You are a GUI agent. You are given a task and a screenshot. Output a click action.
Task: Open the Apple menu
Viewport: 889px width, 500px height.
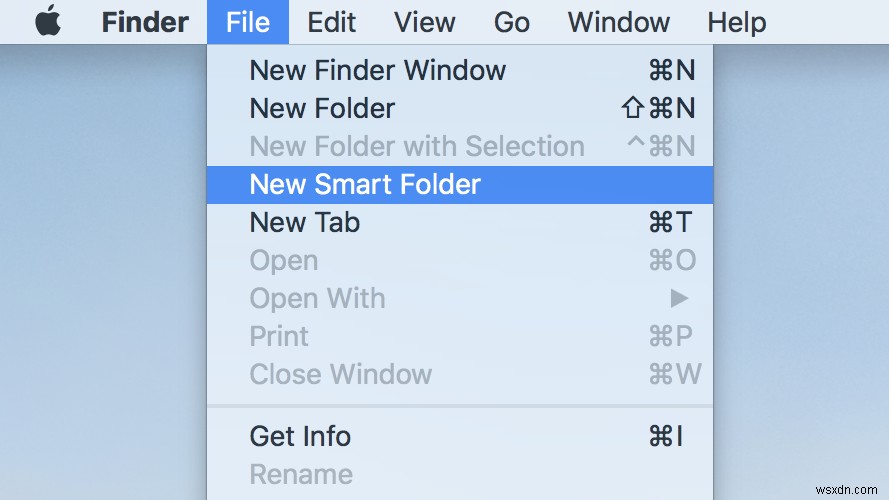(x=47, y=22)
